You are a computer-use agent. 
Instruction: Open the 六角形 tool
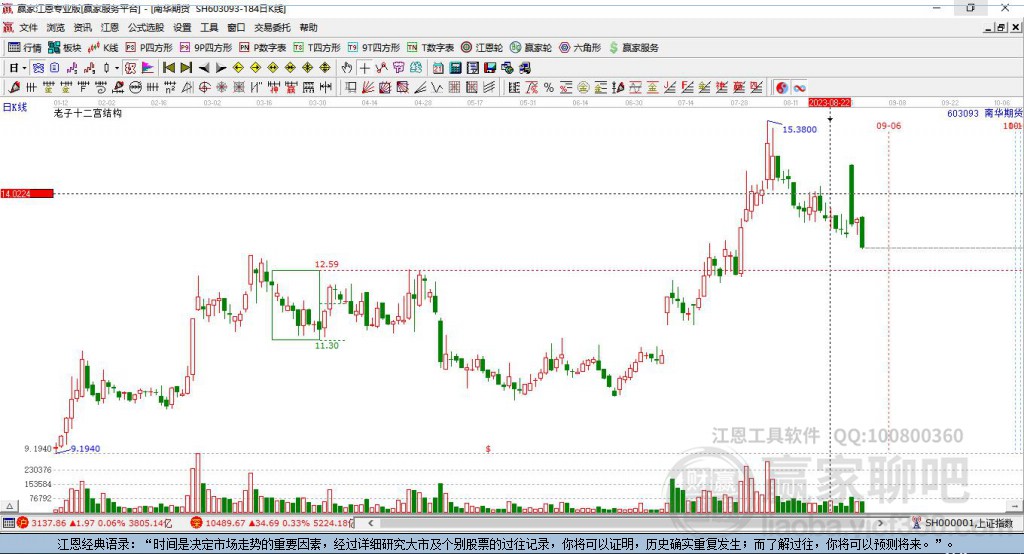(x=580, y=48)
